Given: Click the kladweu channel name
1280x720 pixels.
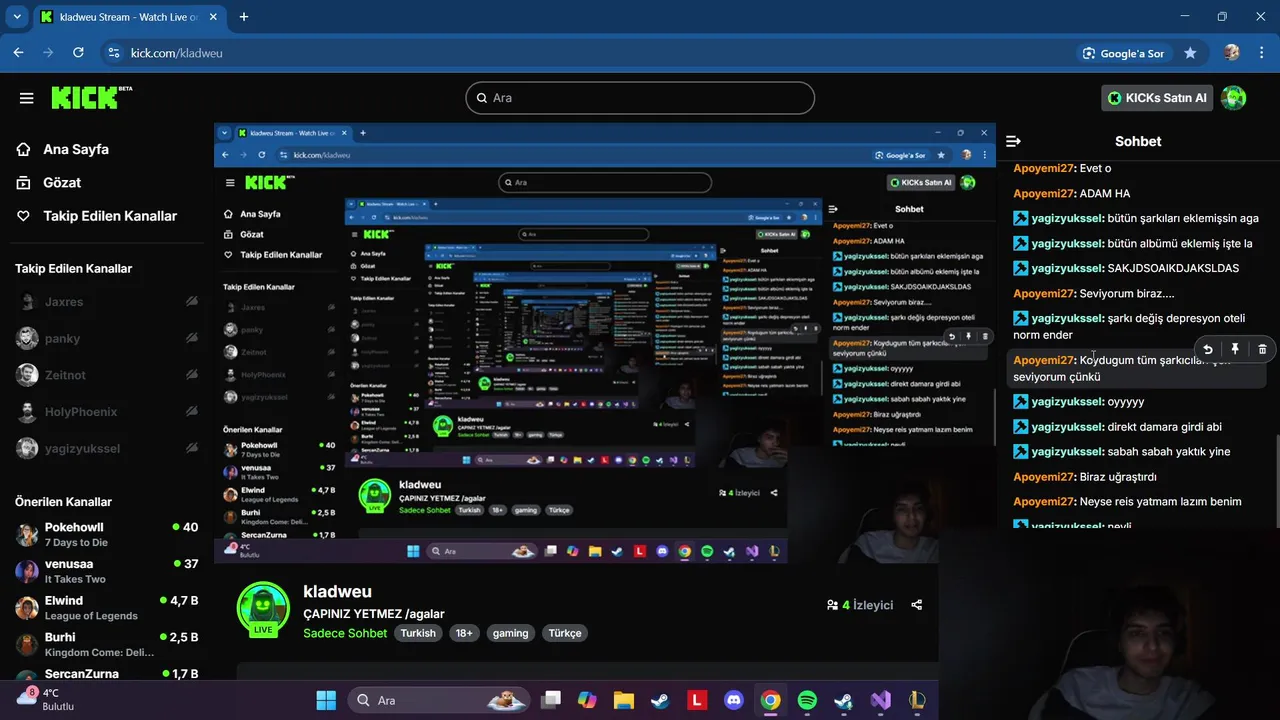Looking at the screenshot, I should tap(337, 592).
